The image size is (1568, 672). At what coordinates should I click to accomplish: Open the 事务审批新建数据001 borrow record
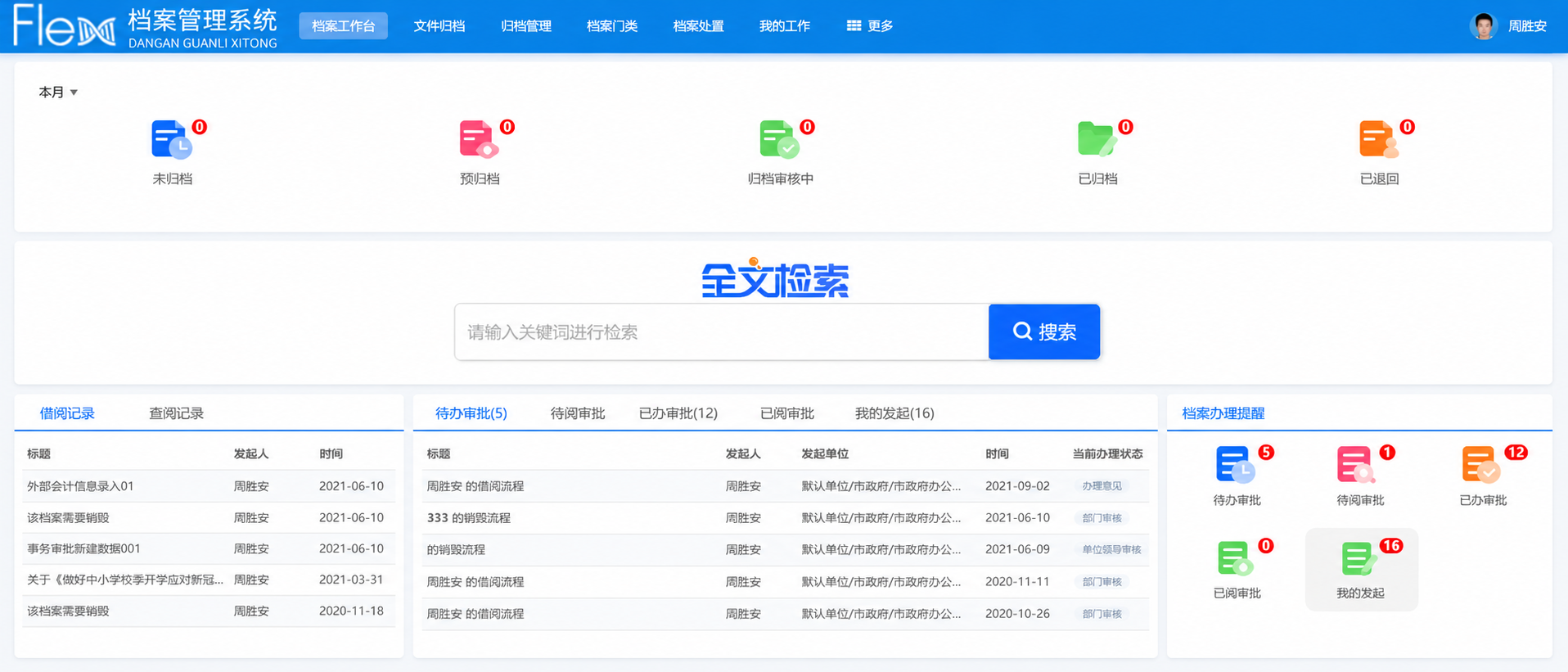click(x=83, y=548)
